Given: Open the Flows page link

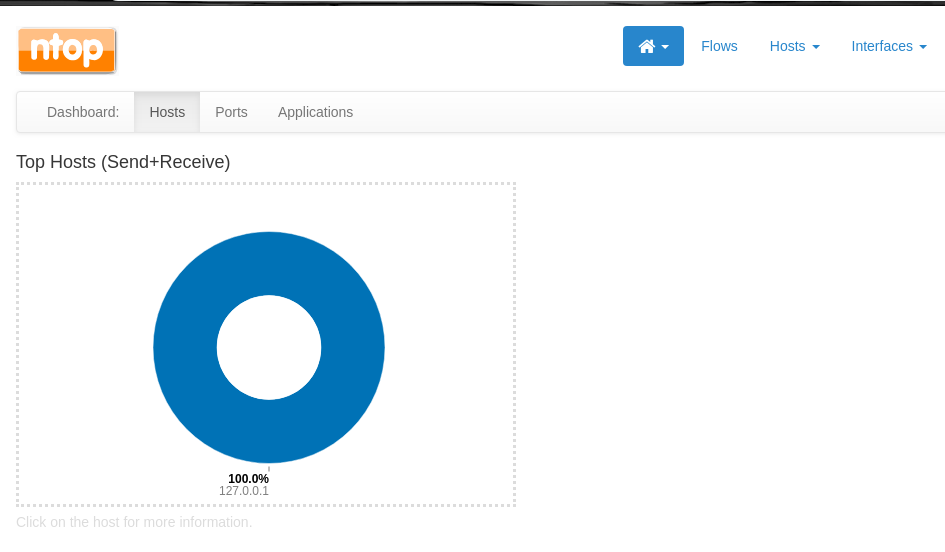Looking at the screenshot, I should 719,46.
